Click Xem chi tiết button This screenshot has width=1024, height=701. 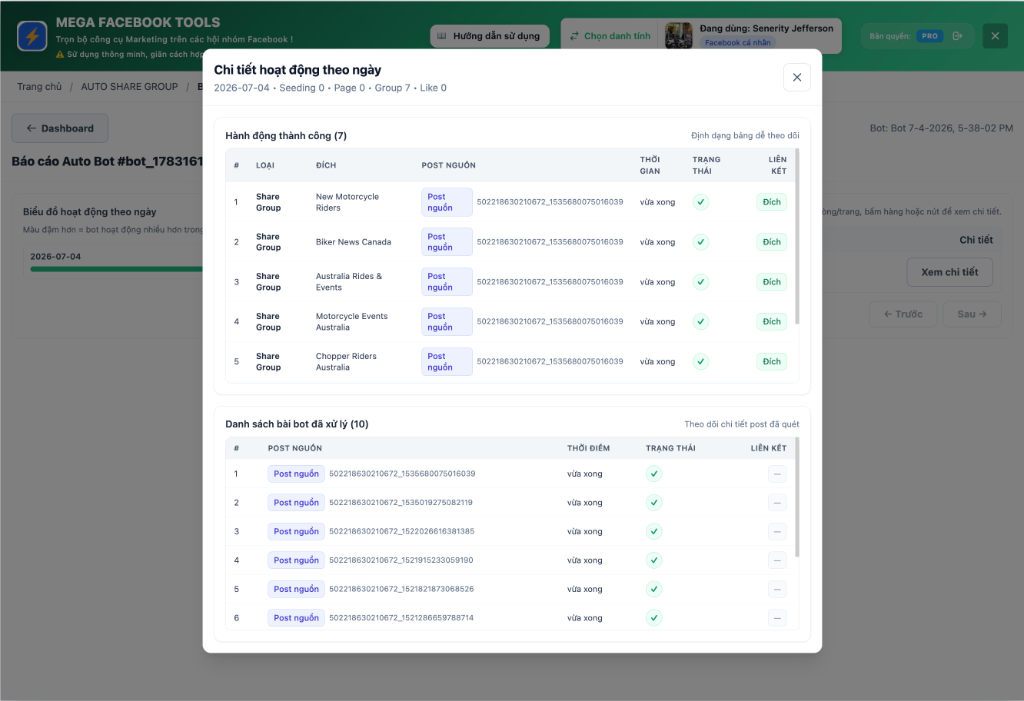950,272
